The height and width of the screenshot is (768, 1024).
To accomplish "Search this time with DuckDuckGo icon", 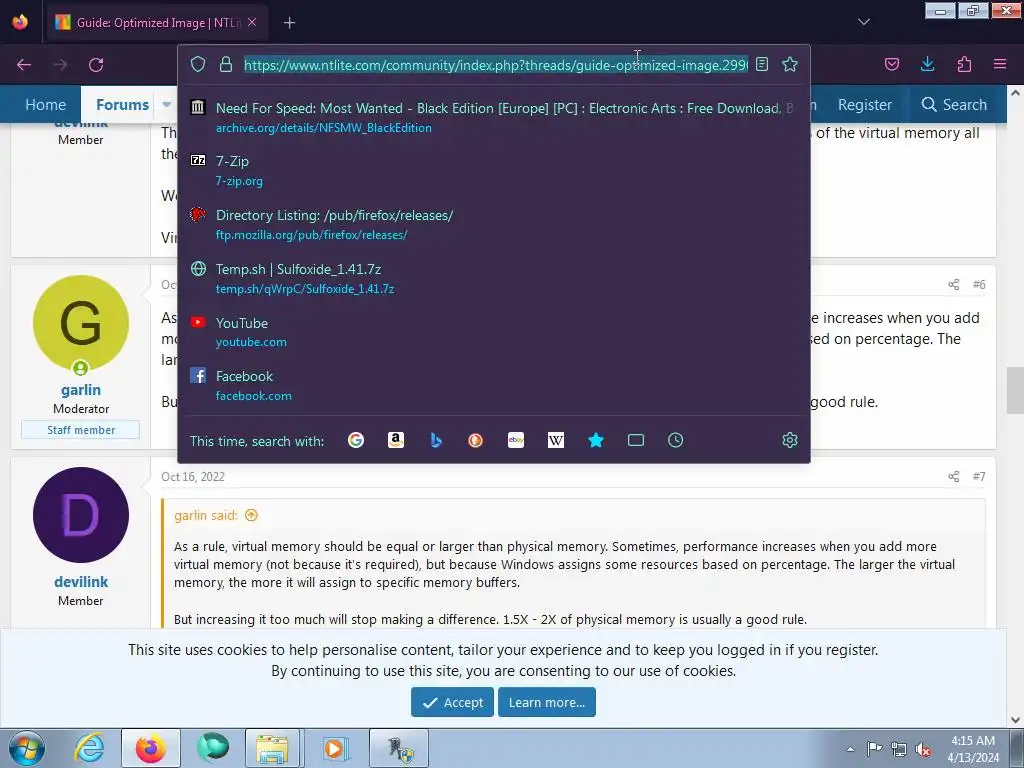I will [475, 440].
